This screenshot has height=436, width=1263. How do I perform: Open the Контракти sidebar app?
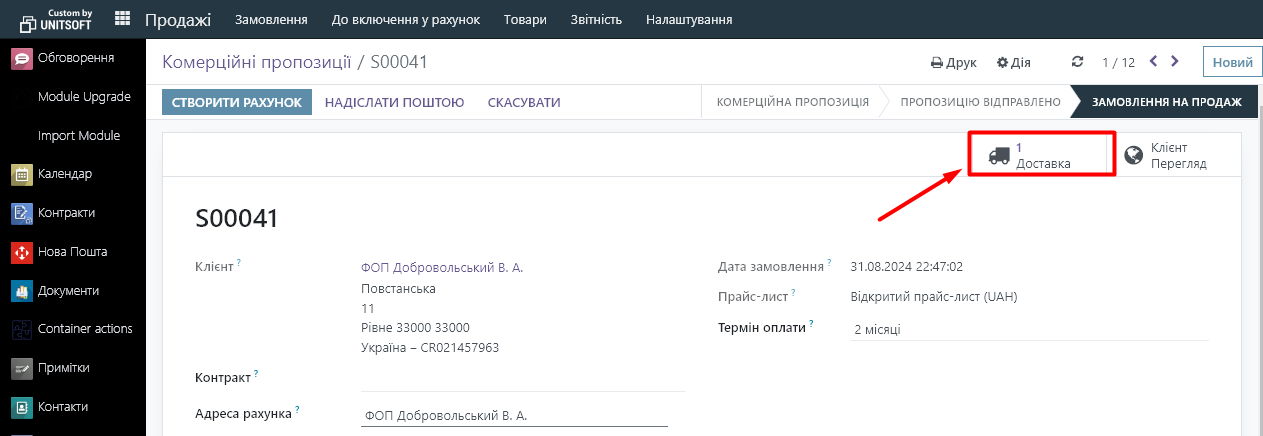click(x=66, y=213)
